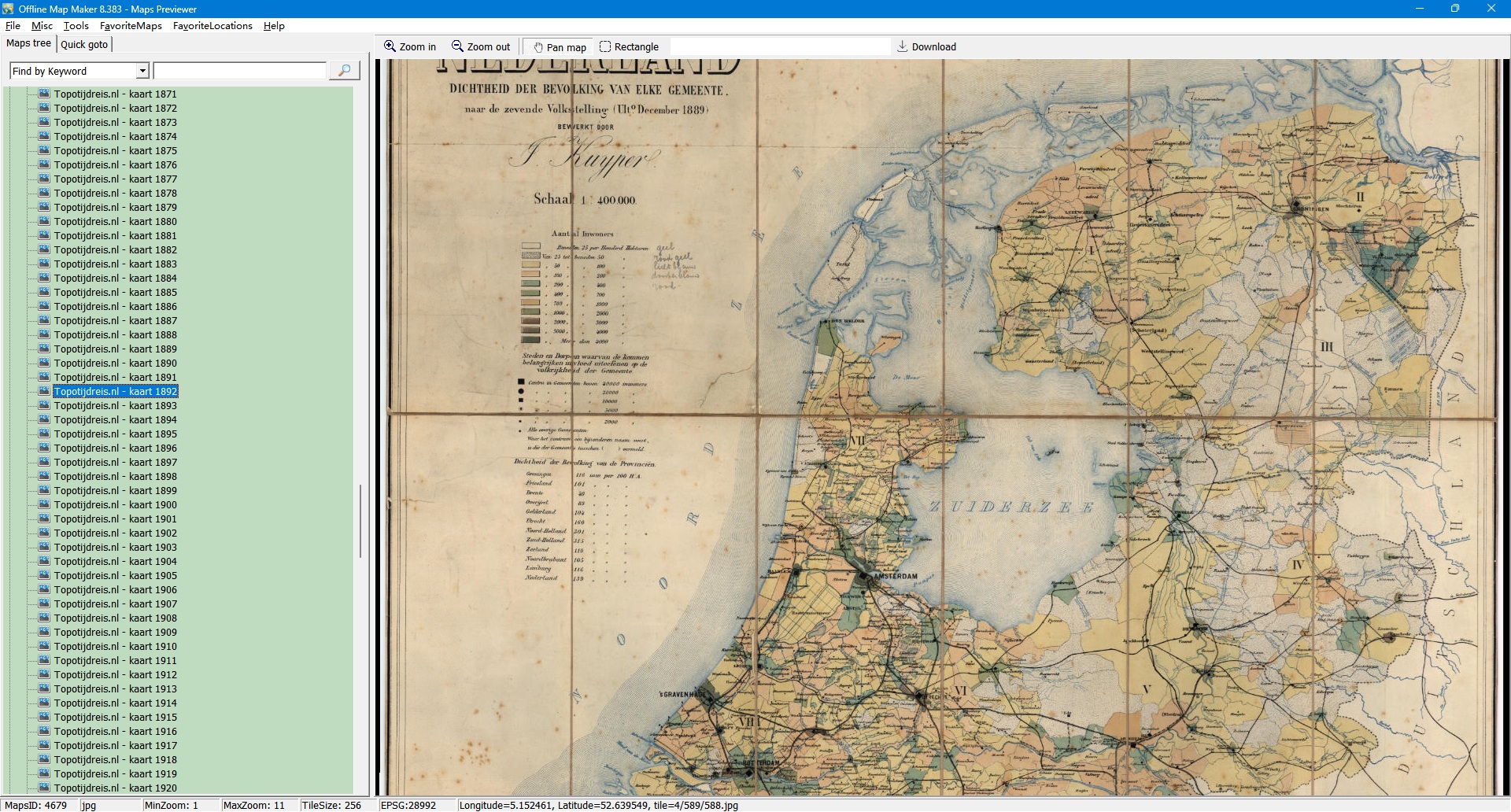1511x812 pixels.
Task: Click the keyword search text field
Action: [240, 71]
